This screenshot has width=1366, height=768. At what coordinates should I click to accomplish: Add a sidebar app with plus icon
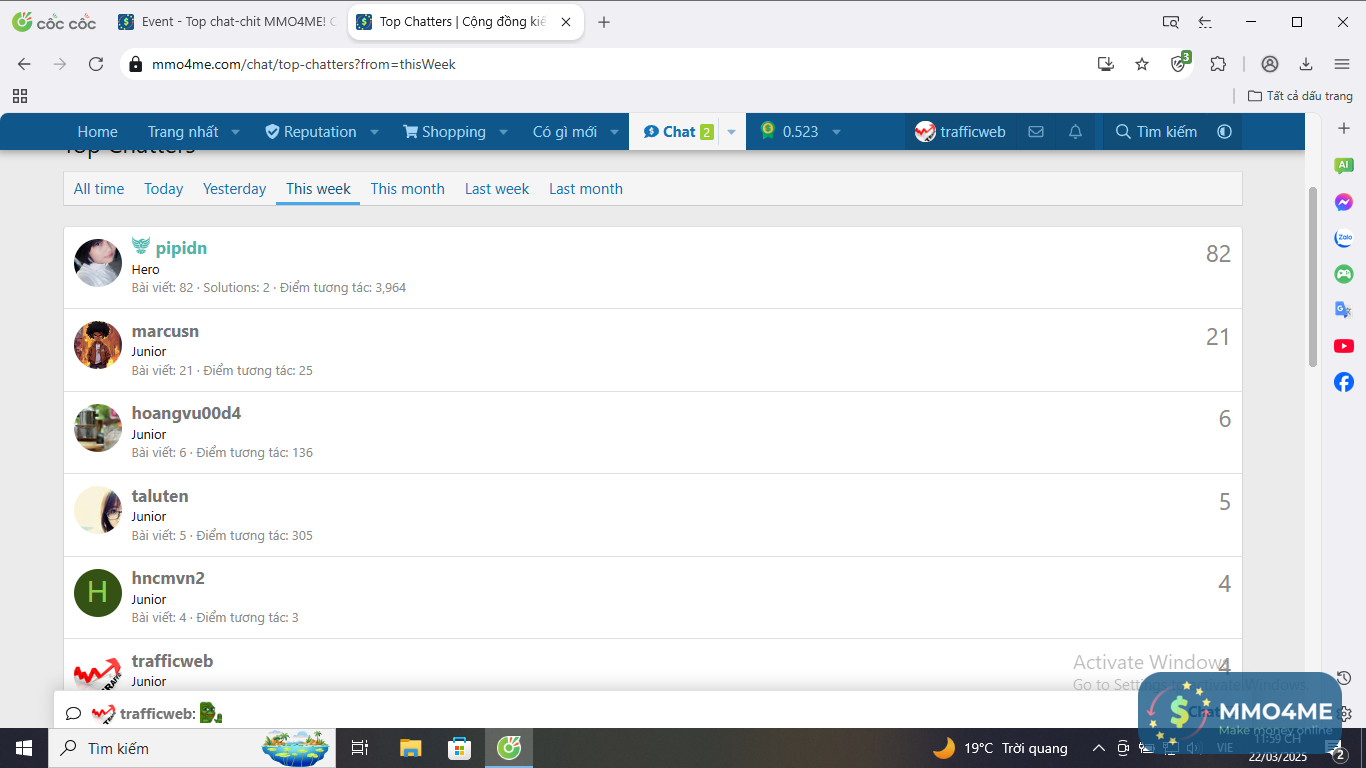1344,129
